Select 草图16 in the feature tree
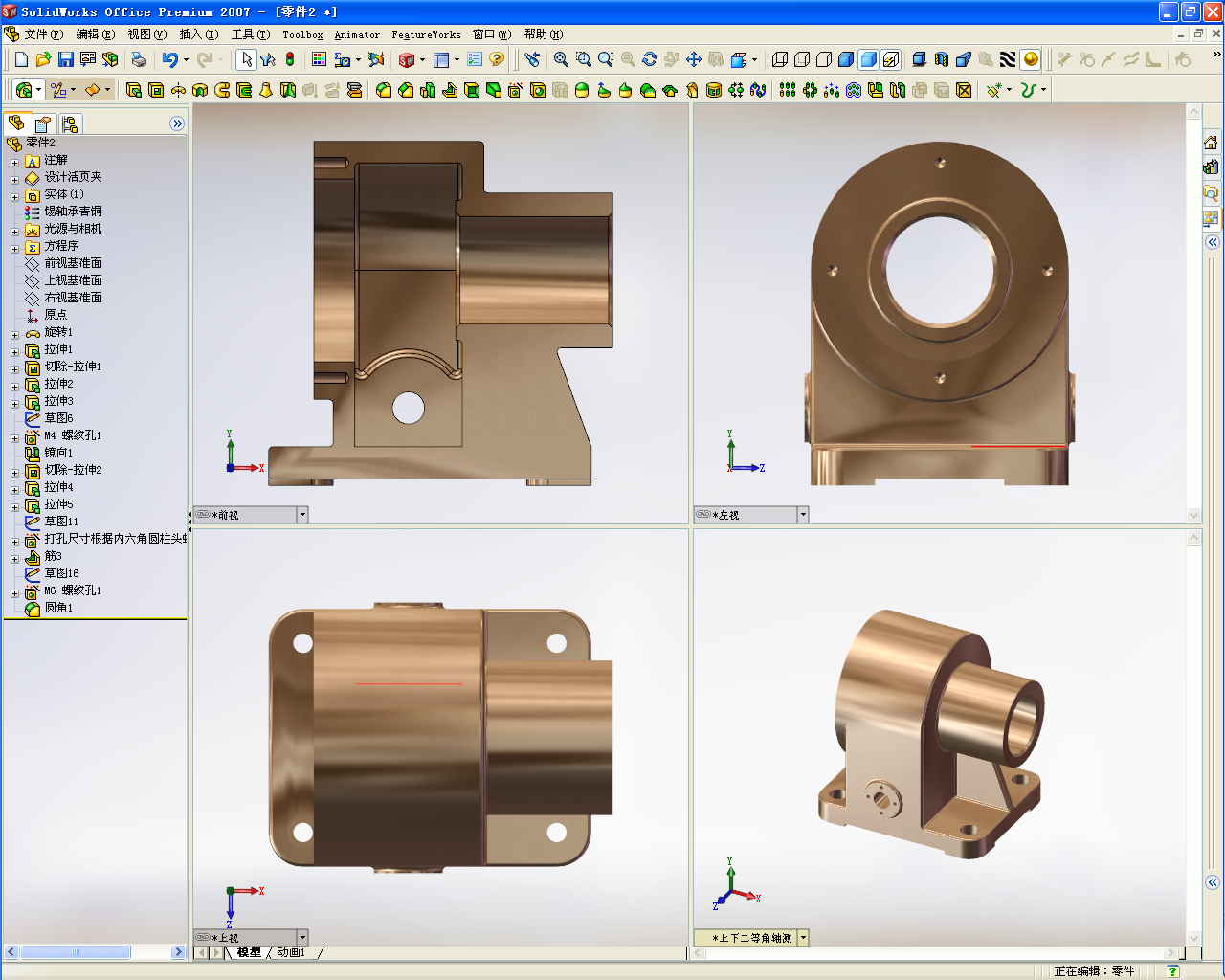This screenshot has width=1225, height=980. [61, 573]
